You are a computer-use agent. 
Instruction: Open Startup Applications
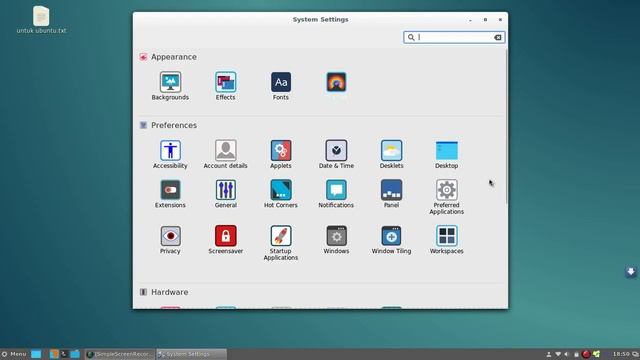[281, 243]
